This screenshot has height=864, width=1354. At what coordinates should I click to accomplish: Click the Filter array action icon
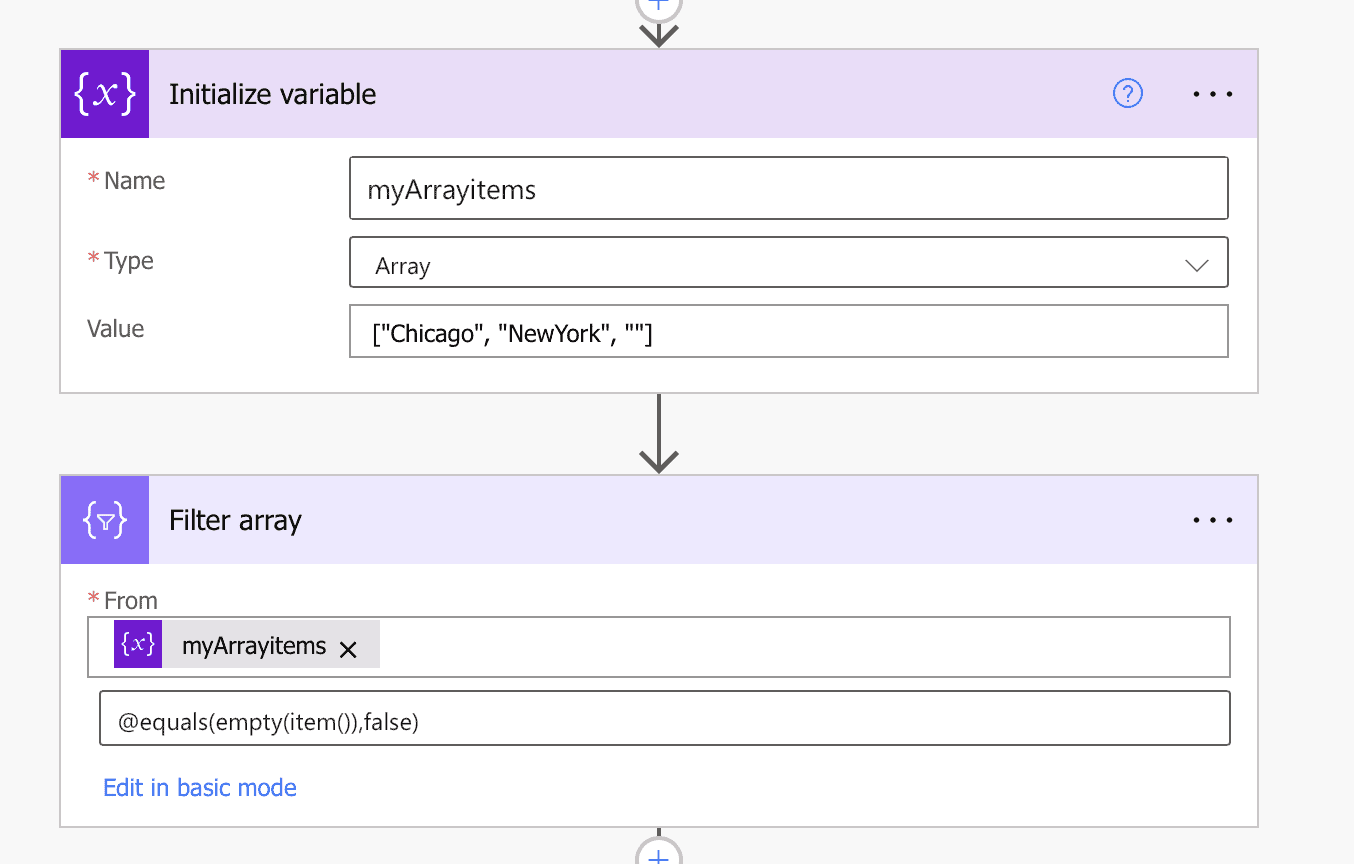coord(104,520)
